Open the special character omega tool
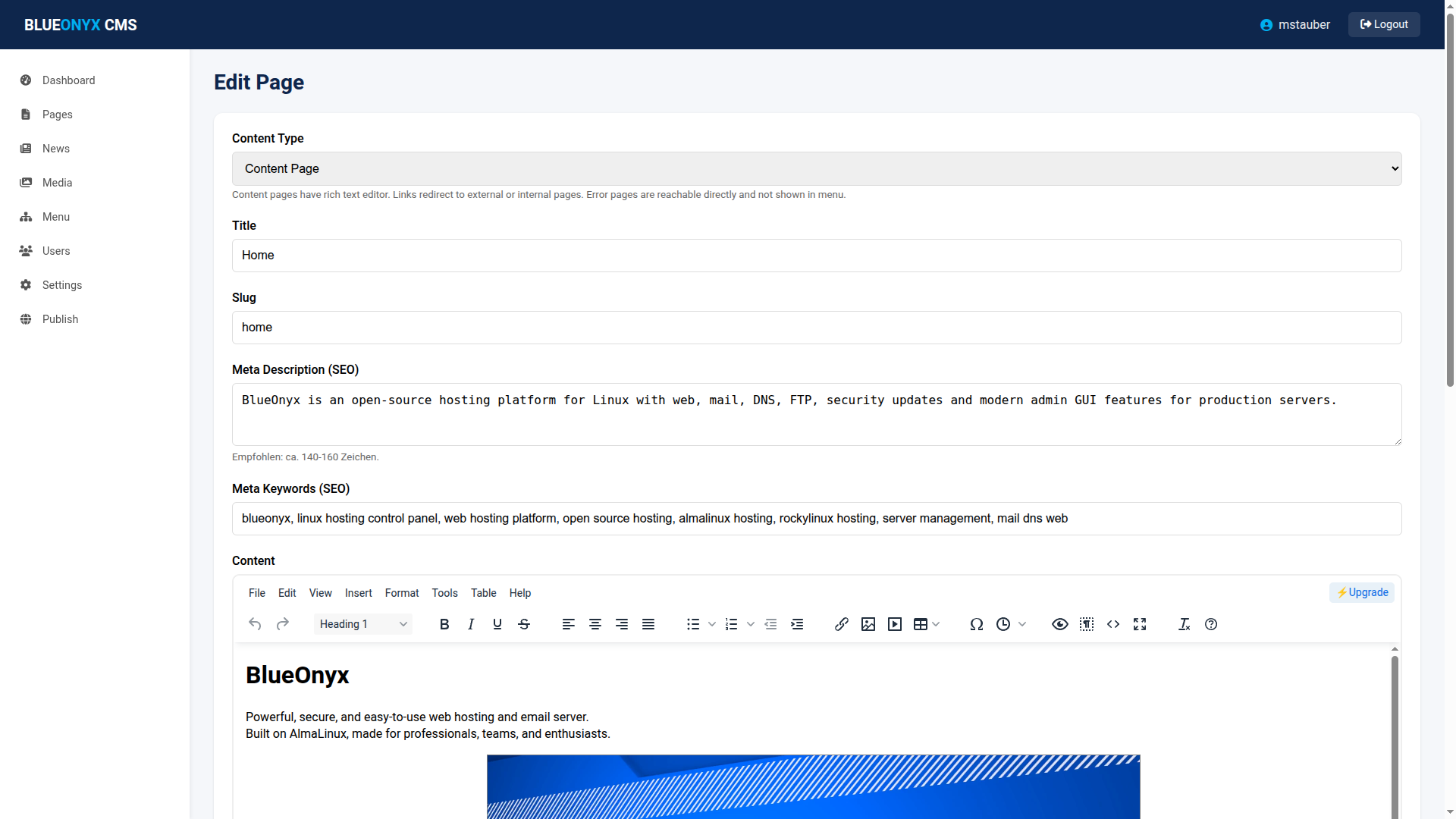The height and width of the screenshot is (819, 1456). (977, 624)
